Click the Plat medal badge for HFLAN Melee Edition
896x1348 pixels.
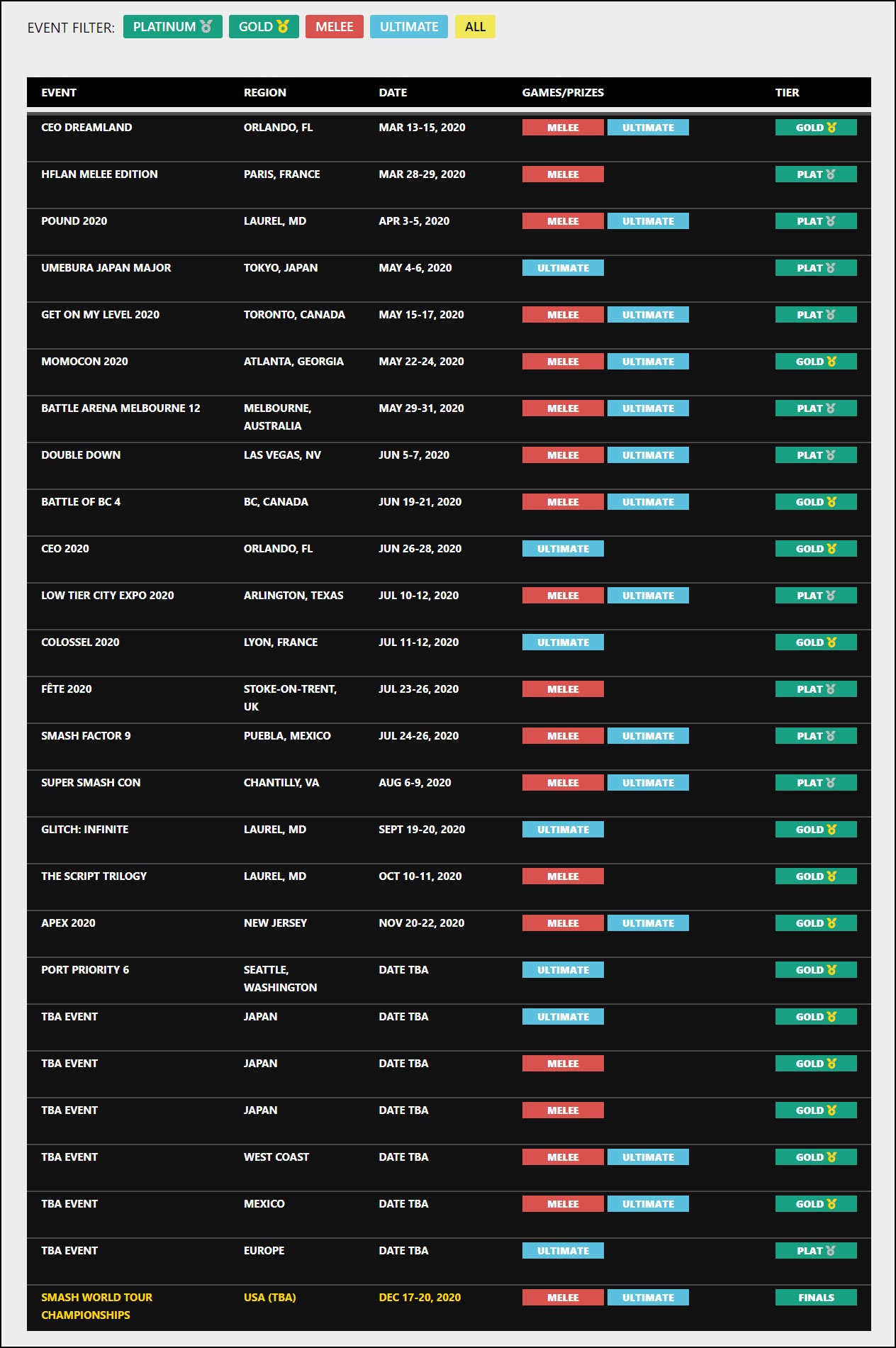(x=815, y=174)
